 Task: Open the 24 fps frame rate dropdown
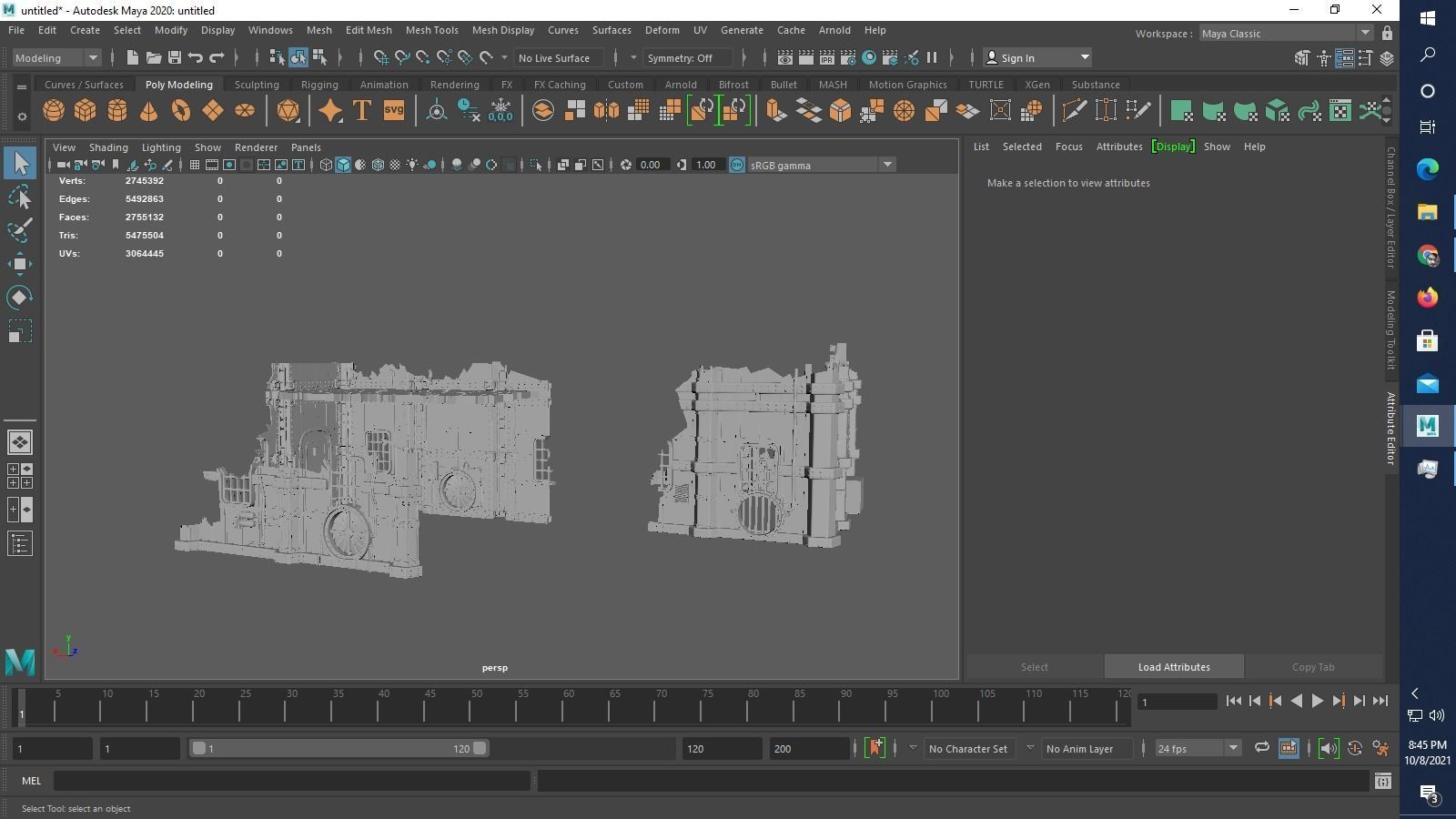coord(1198,748)
